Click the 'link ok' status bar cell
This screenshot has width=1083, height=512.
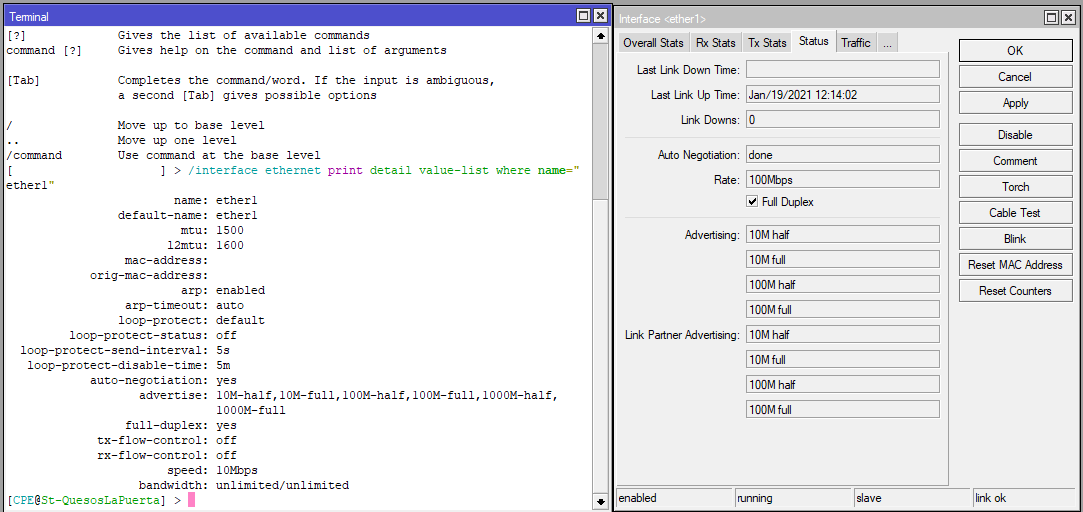tap(1026, 497)
